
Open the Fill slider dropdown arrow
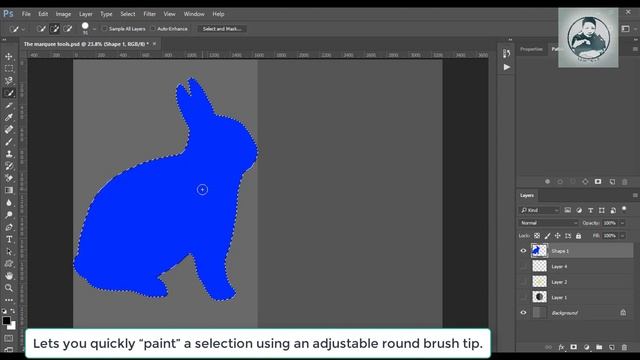tap(622, 236)
